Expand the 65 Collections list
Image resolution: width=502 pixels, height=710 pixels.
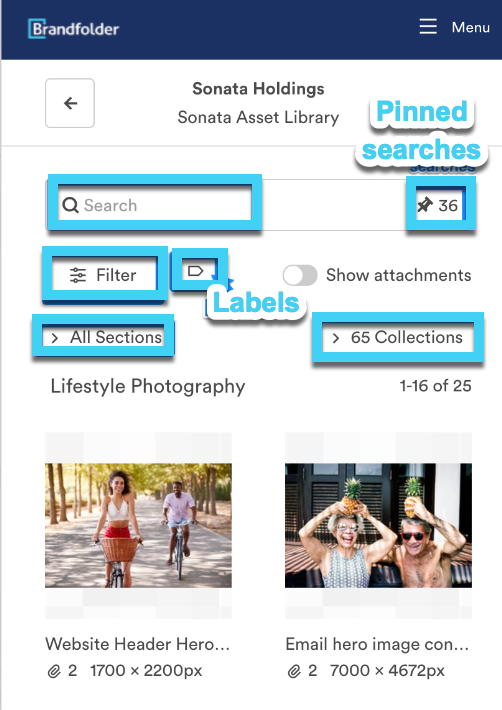(x=398, y=337)
